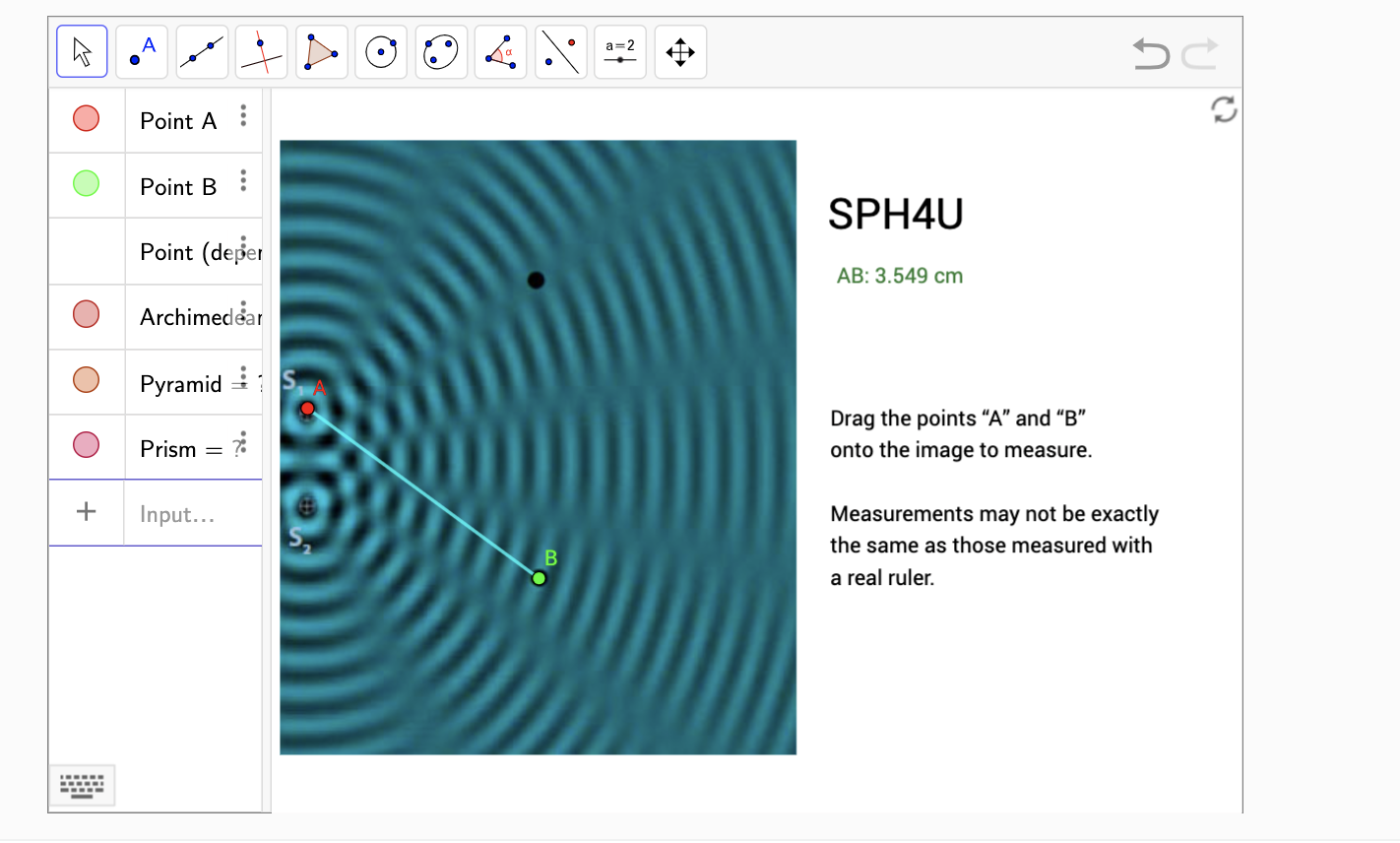Select the Prism row

pos(156,447)
